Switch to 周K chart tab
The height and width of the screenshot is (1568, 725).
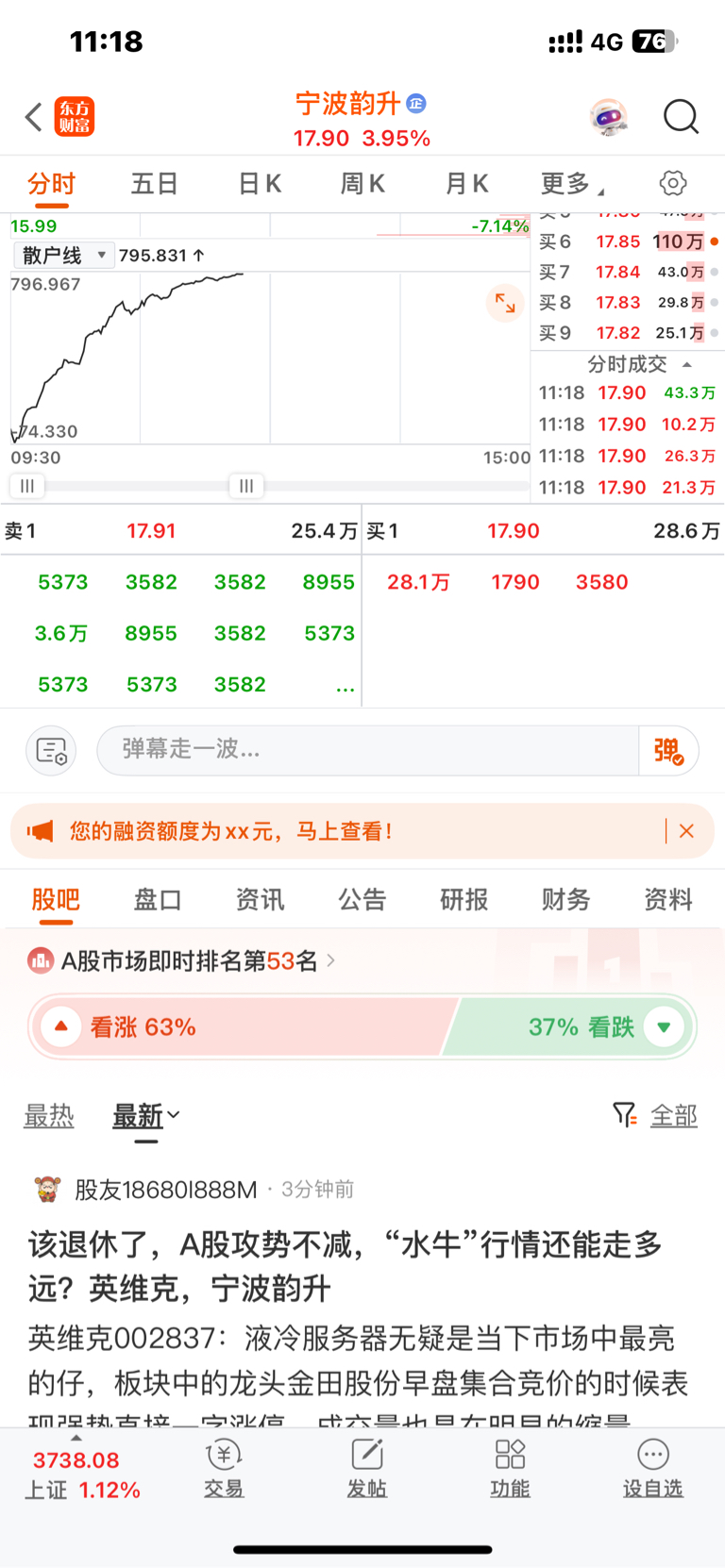[362, 183]
